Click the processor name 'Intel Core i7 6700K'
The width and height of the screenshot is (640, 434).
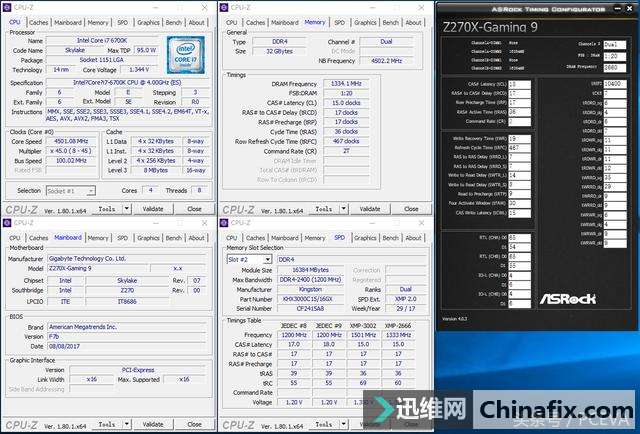tap(102, 40)
